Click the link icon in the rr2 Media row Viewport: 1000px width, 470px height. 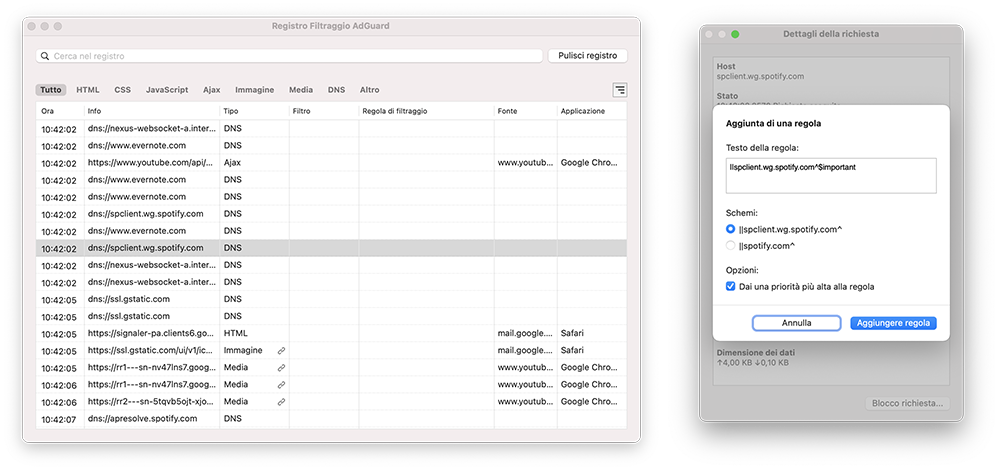click(281, 402)
